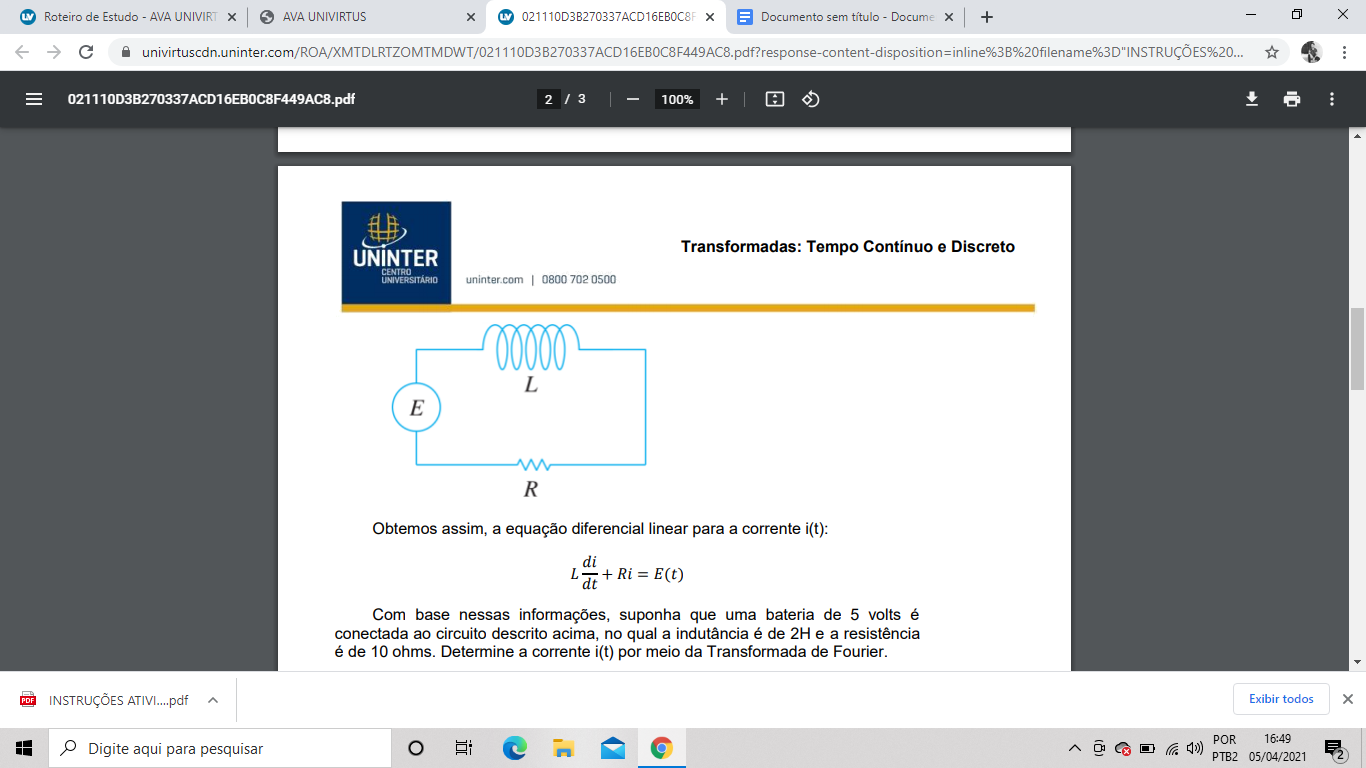Viewport: 1366px width, 768px height.
Task: Click the zoom out minus button
Action: [632, 99]
